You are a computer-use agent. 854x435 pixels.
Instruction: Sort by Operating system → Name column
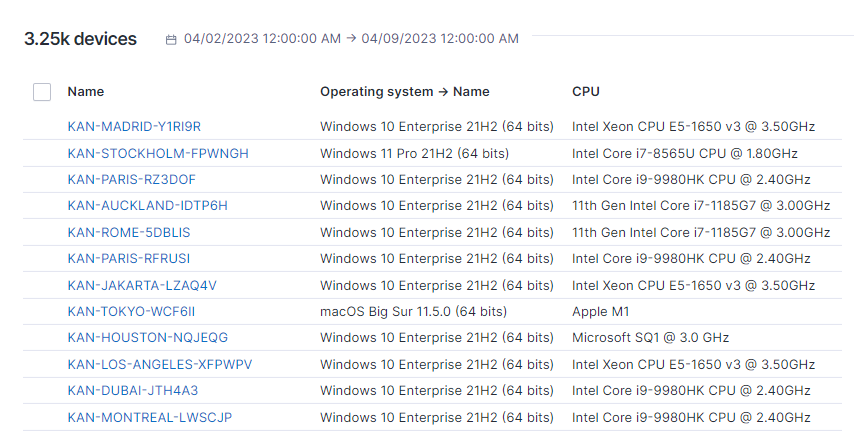404,92
